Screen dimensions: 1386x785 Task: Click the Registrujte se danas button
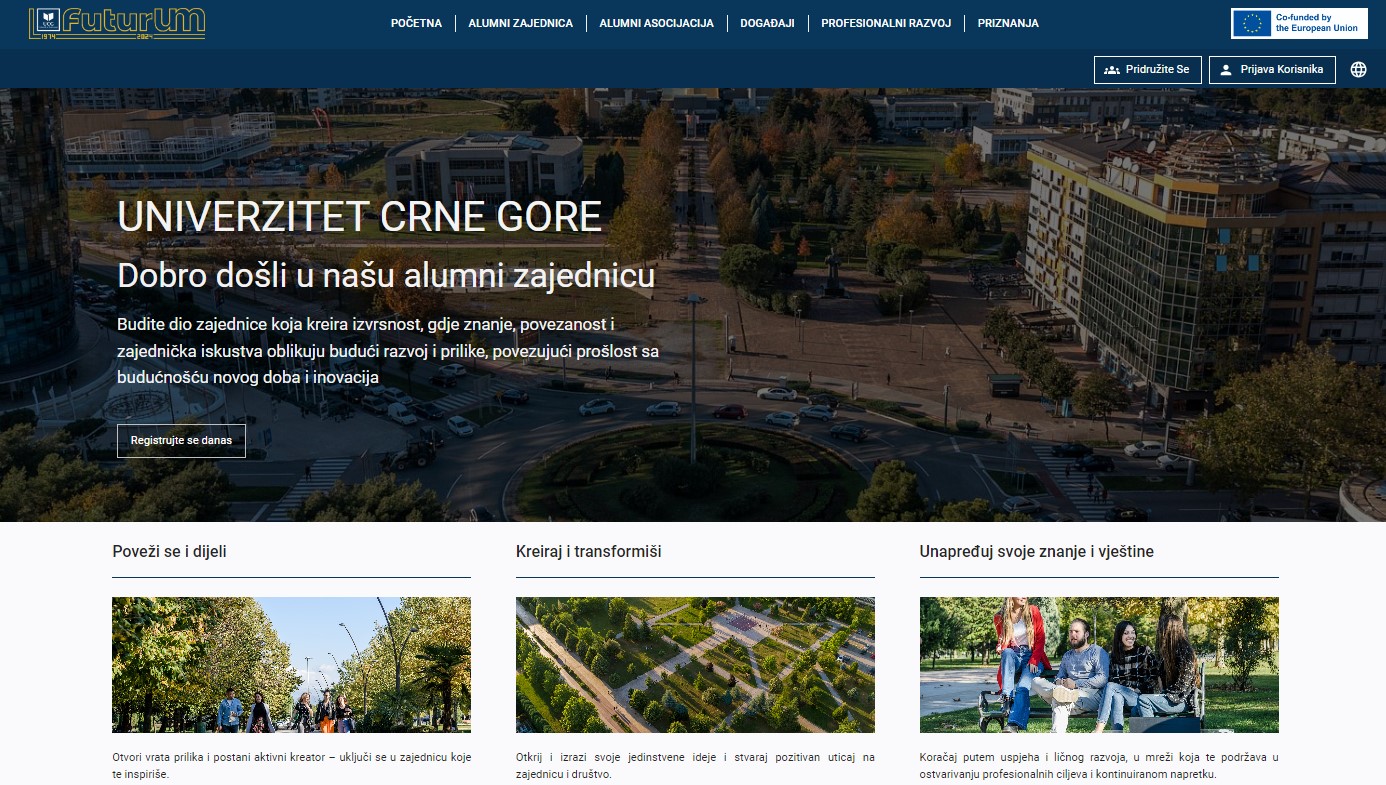pos(181,441)
